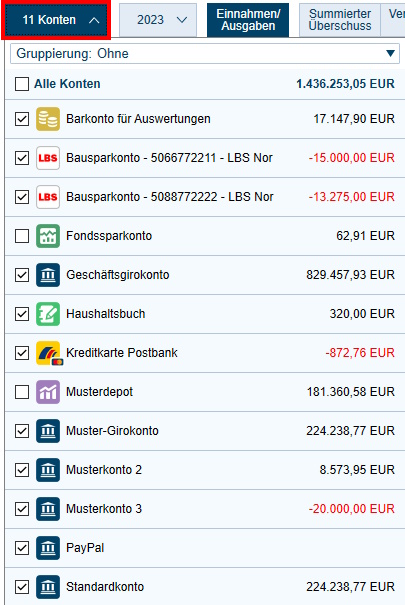Uncheck the Musterkonto 3 checkbox
405x605 pixels.
point(22,509)
